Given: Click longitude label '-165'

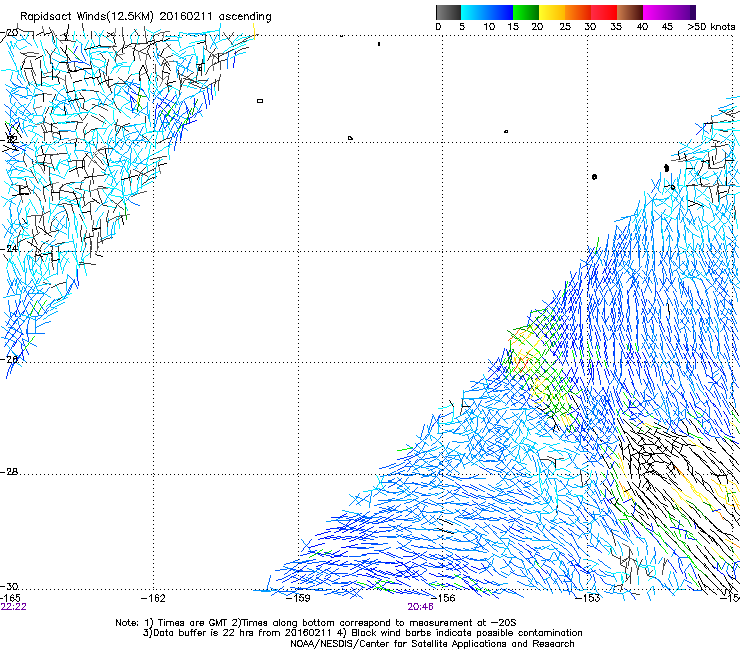Looking at the screenshot, I should tap(10, 598).
